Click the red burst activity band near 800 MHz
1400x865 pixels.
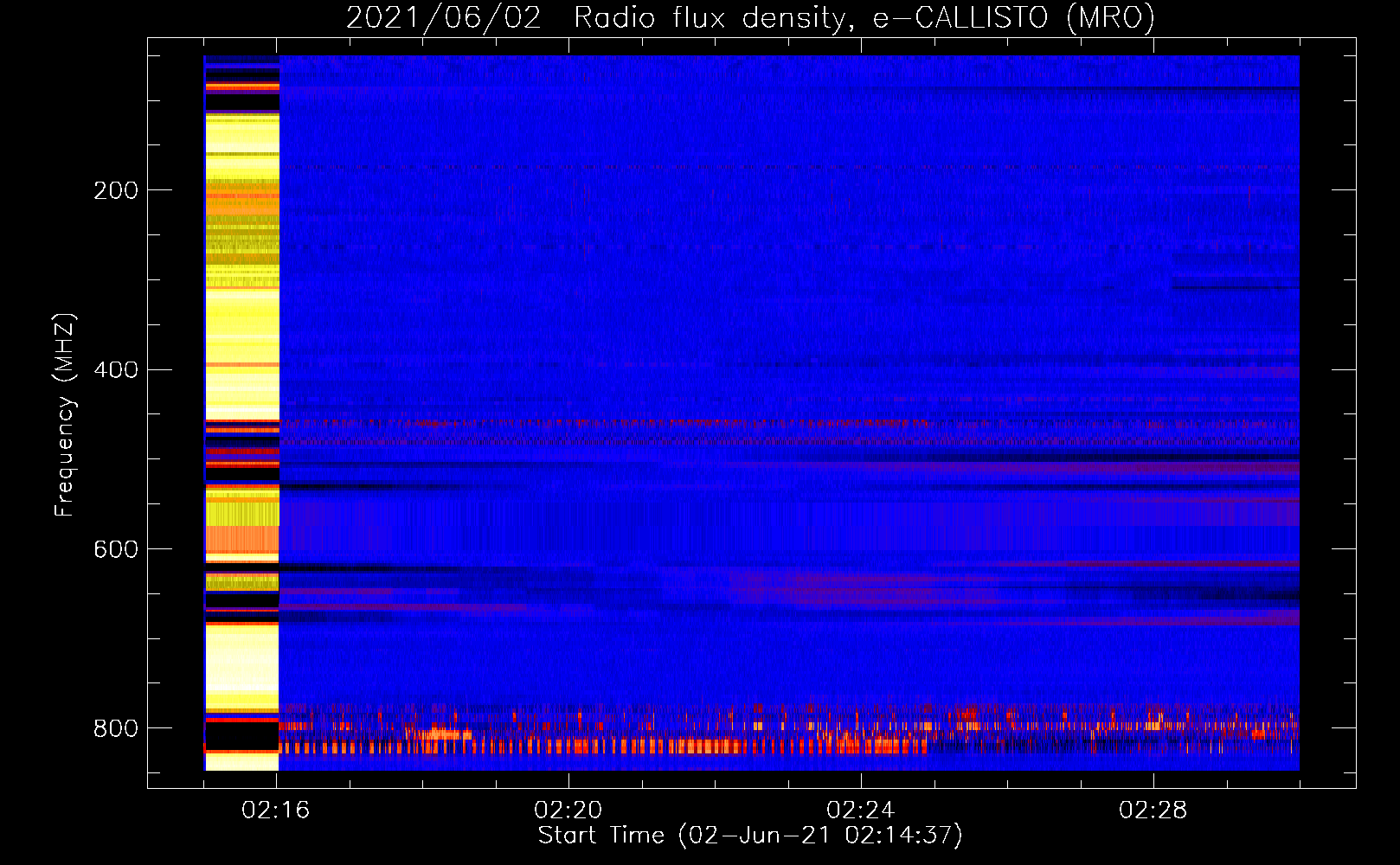tap(788, 730)
